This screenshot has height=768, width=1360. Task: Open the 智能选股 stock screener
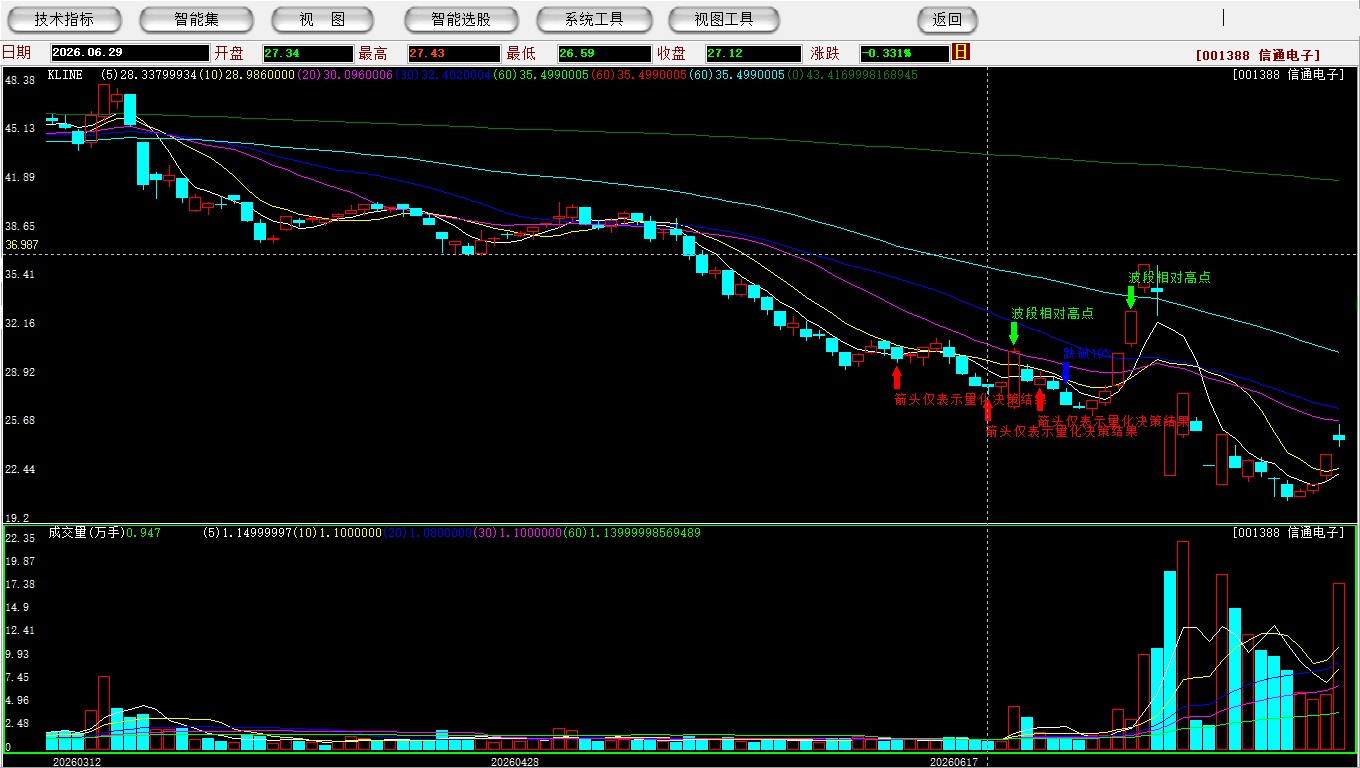[x=461, y=19]
